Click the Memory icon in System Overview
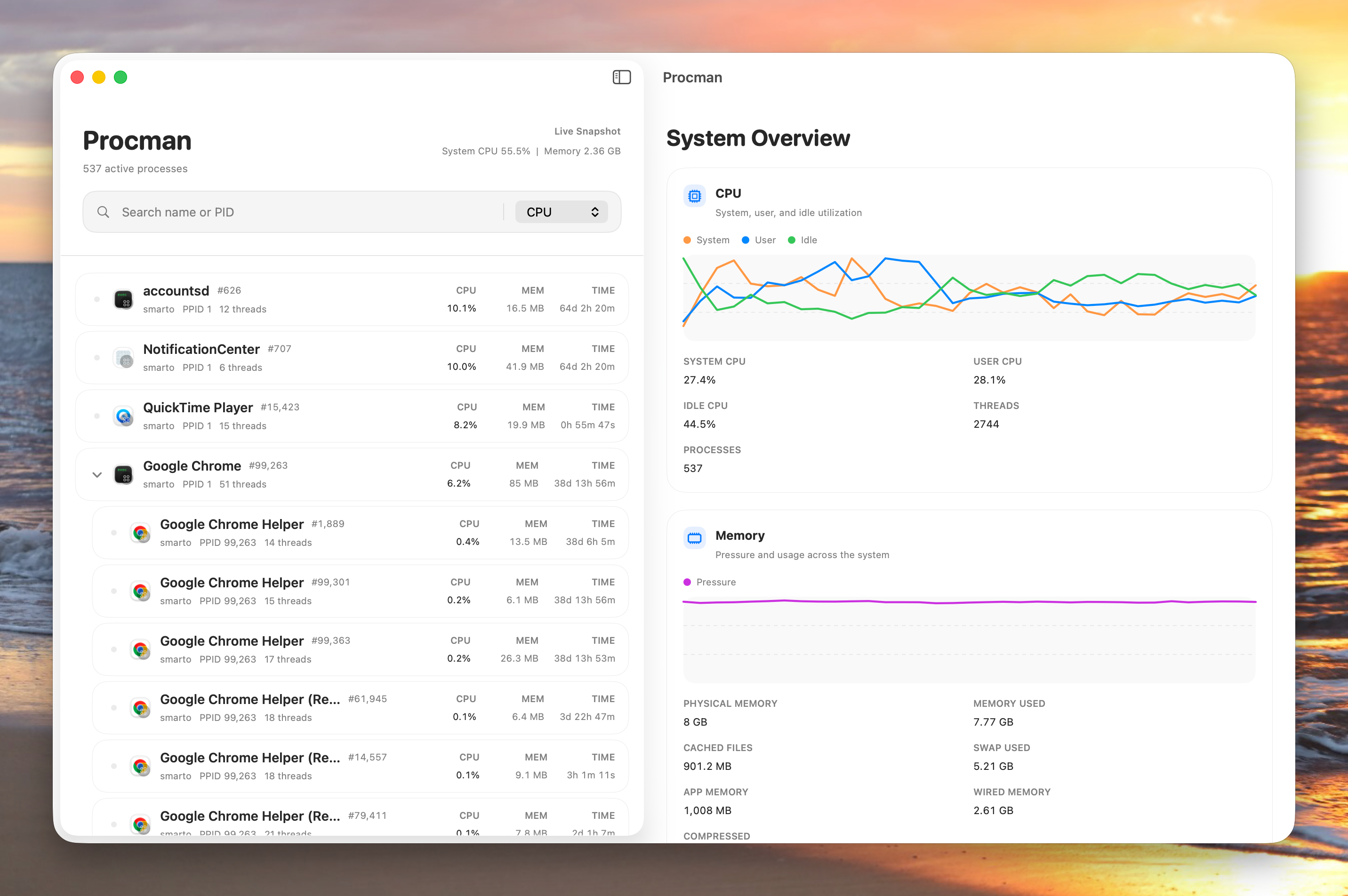The width and height of the screenshot is (1348, 896). click(694, 537)
